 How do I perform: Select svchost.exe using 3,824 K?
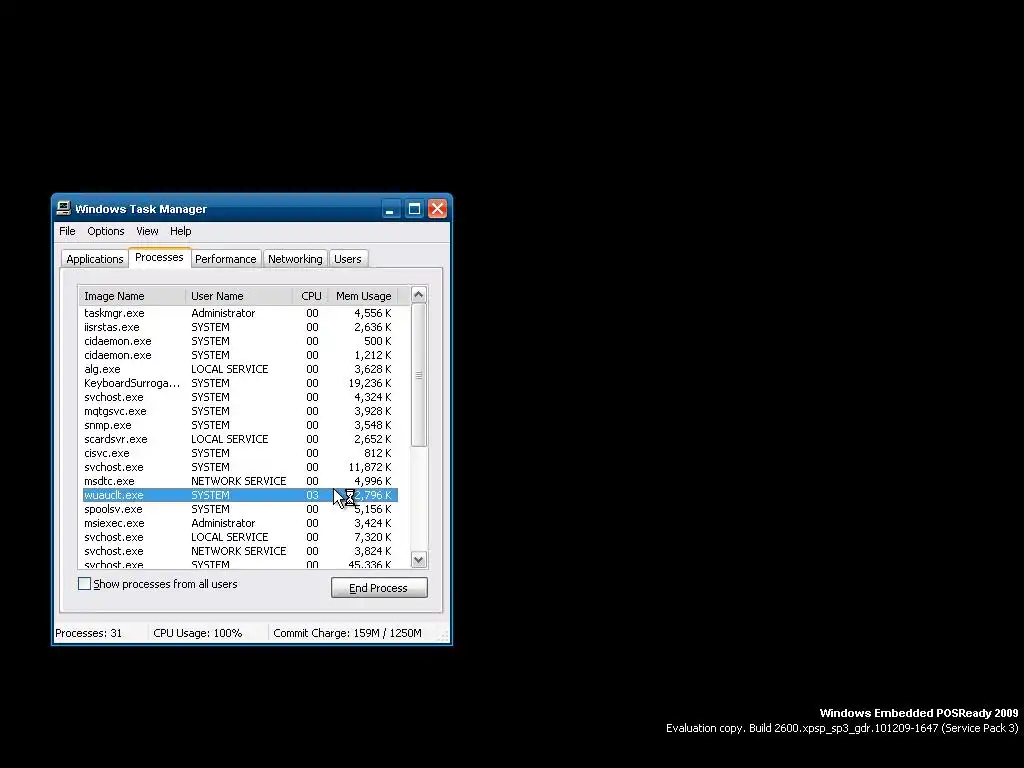(240, 551)
